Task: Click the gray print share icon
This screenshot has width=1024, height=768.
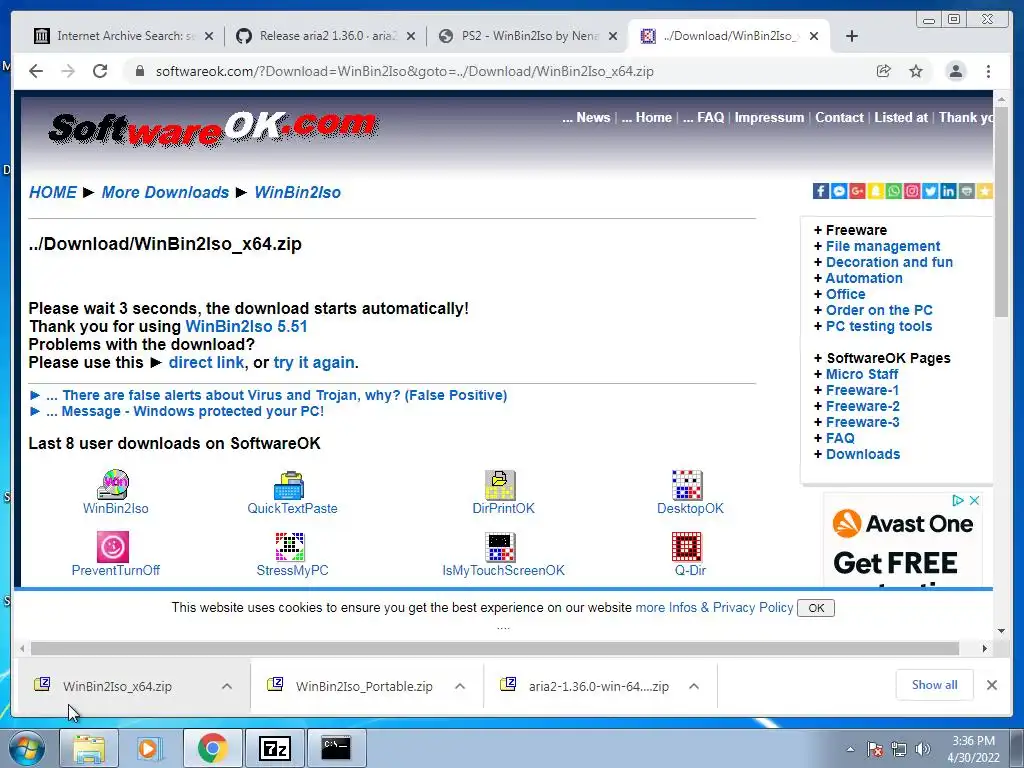Action: click(x=967, y=191)
